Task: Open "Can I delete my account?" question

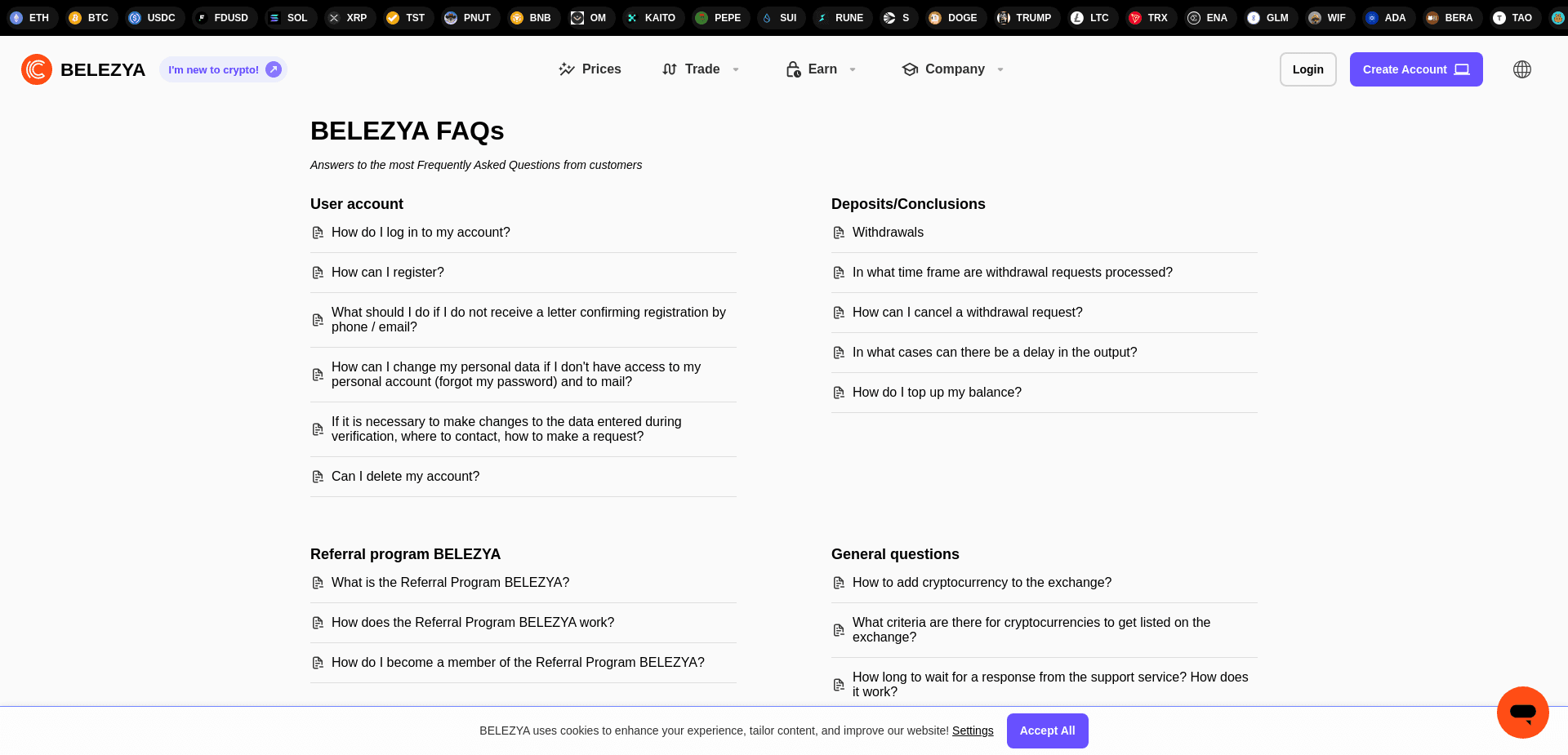Action: [405, 477]
